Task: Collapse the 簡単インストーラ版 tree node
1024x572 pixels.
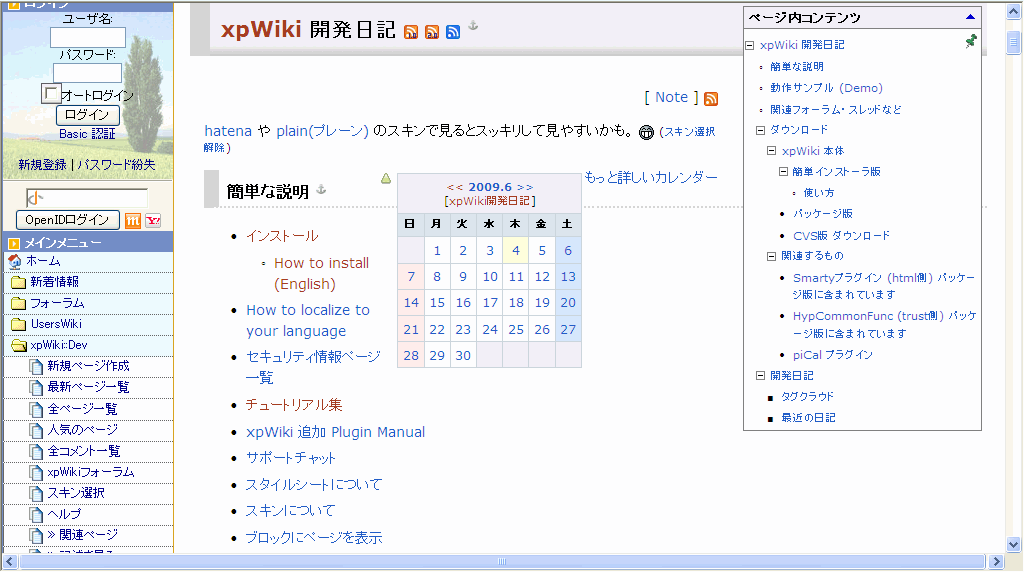Action: point(783,172)
